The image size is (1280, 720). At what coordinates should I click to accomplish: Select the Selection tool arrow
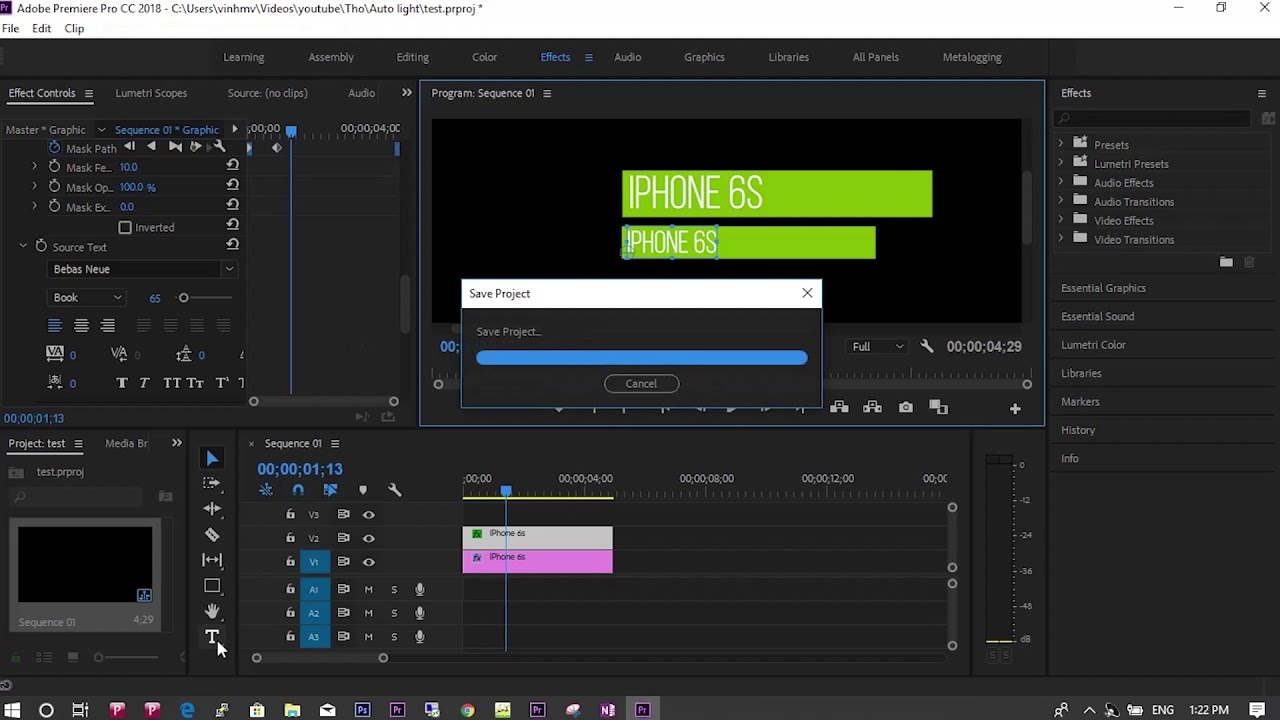[x=212, y=458]
